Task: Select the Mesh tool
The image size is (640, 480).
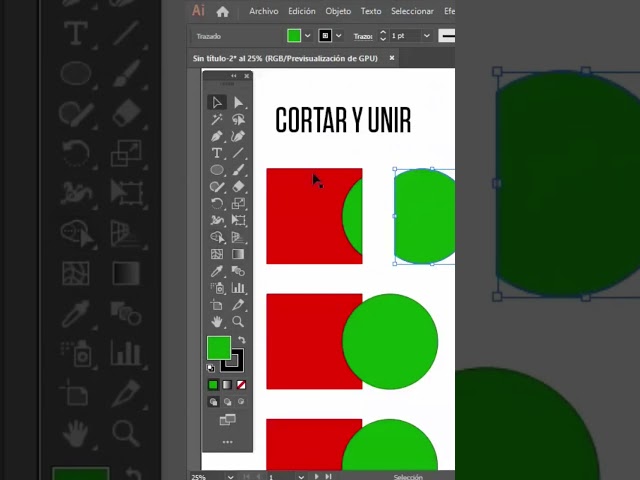Action: (217, 254)
